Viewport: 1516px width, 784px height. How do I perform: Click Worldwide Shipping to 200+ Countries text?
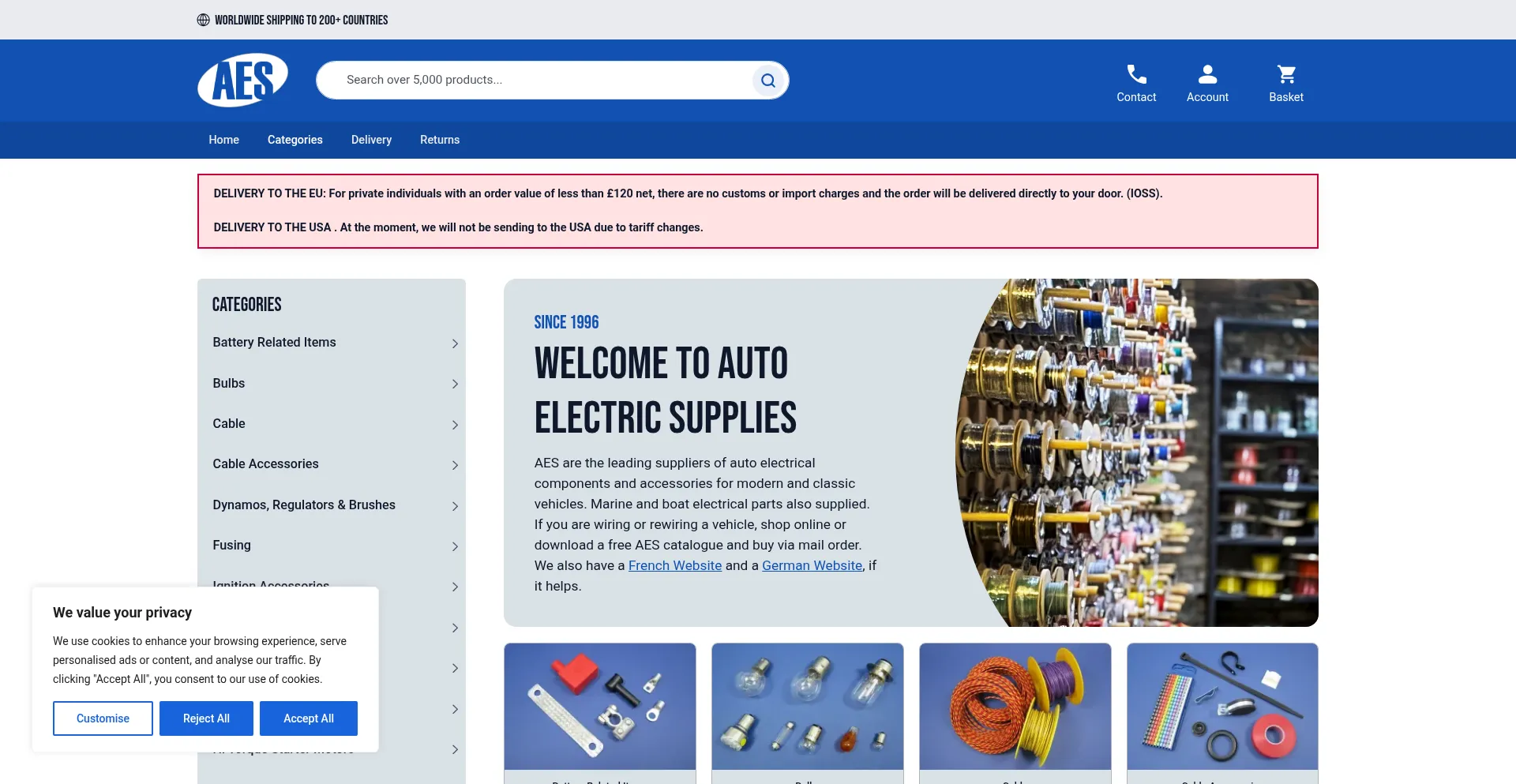[x=302, y=20]
